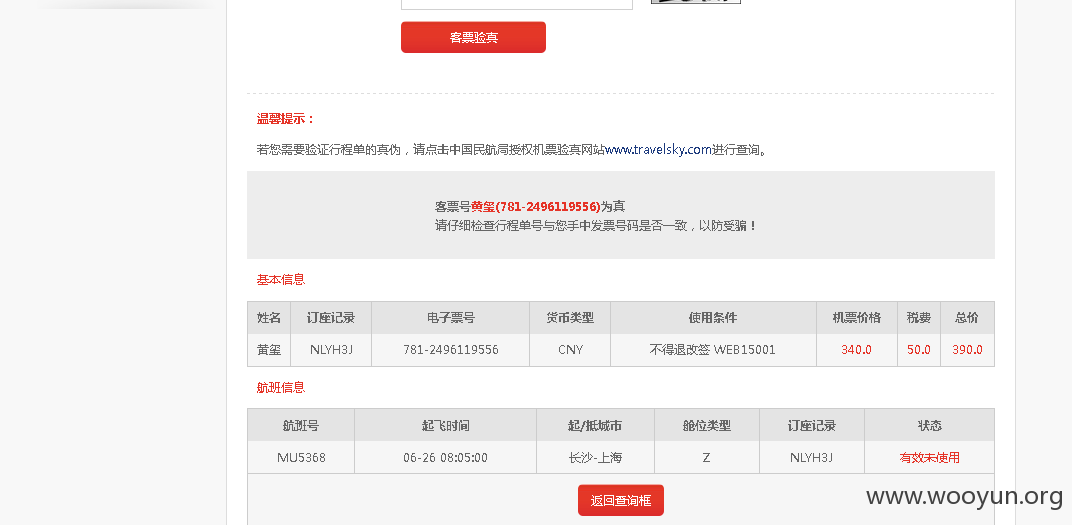1072x525 pixels.
Task: Click the cabin class Z cell
Action: click(707, 458)
